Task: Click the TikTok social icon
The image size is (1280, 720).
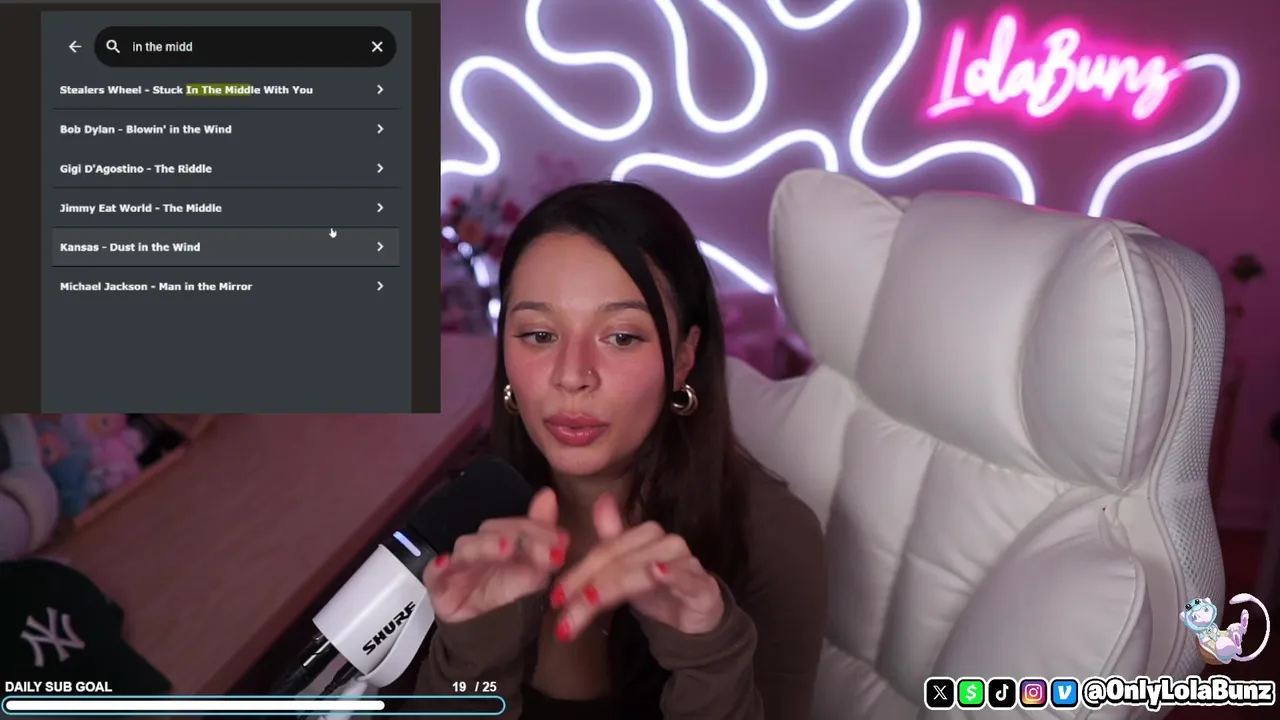Action: coord(1002,692)
